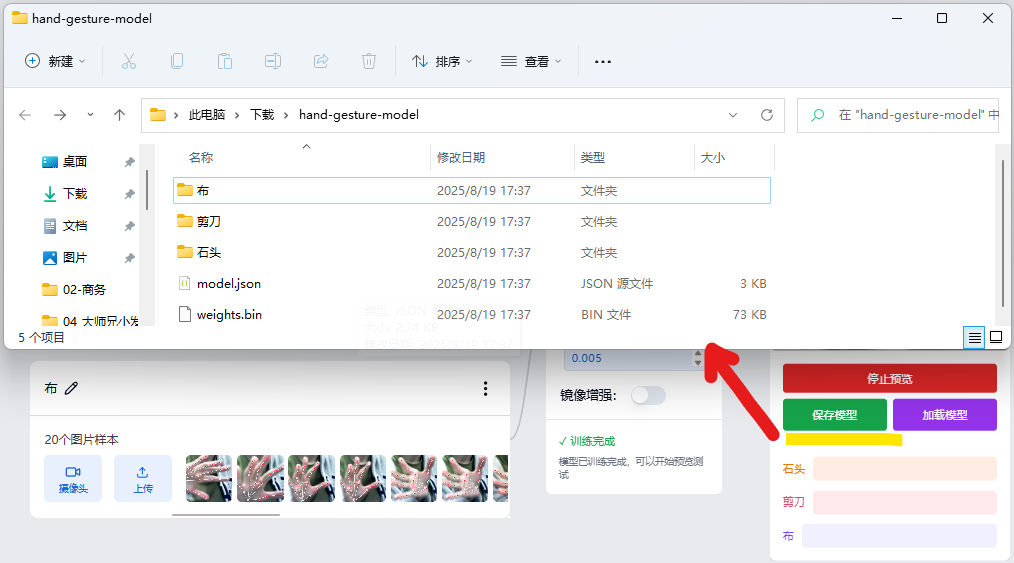Go back with the left arrow
This screenshot has height=563, width=1014.
(x=25, y=115)
